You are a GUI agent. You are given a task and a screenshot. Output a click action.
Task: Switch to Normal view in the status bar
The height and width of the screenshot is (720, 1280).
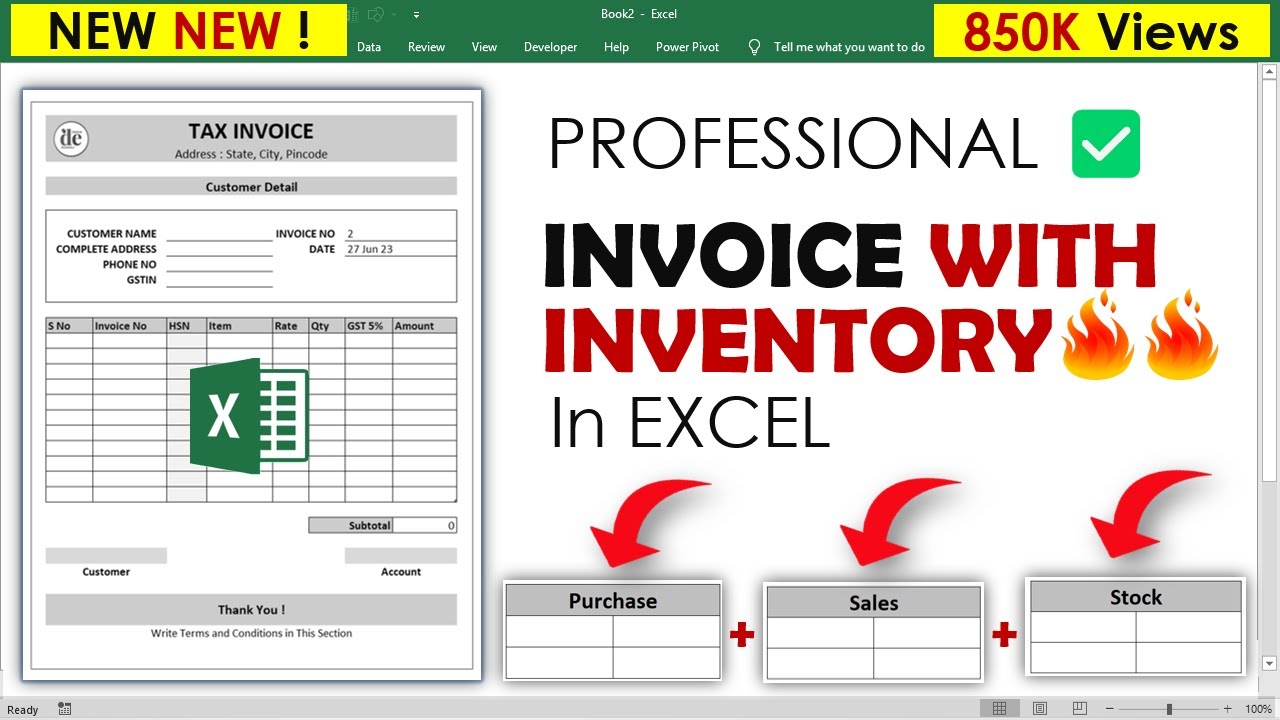[x=999, y=709]
